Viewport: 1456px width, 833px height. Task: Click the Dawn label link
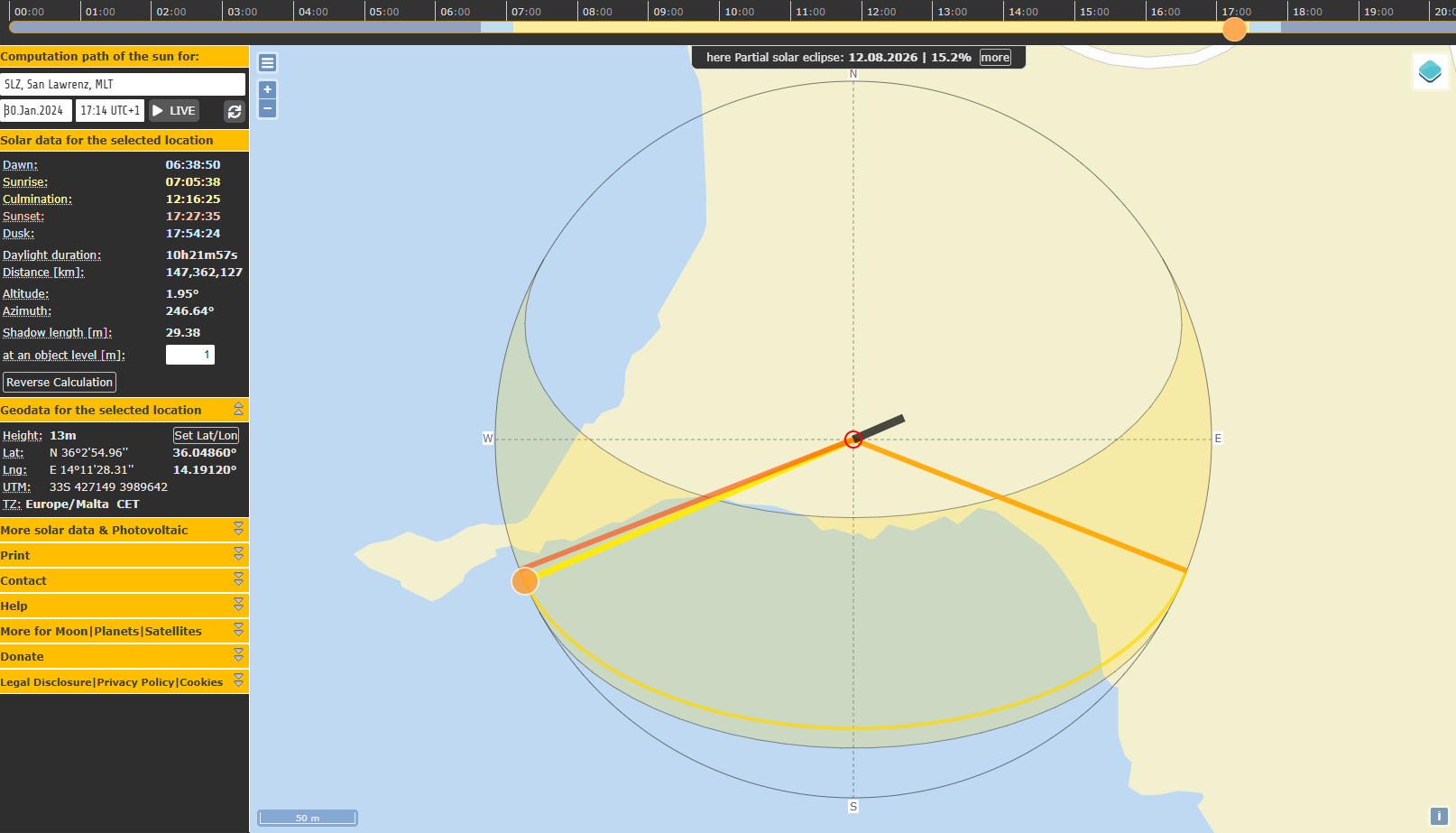pos(18,164)
